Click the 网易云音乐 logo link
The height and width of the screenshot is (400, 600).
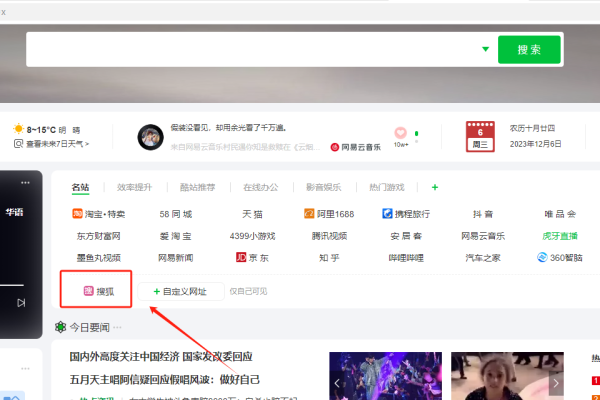(355, 147)
